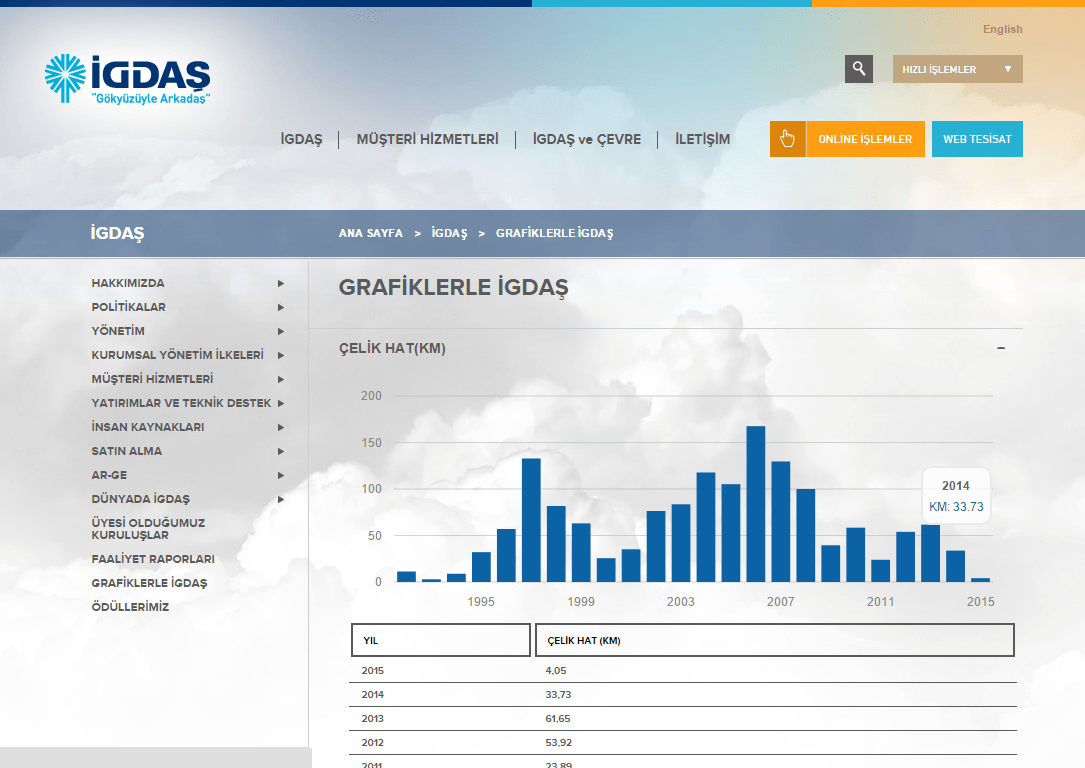Click the IGDAŞ logo

click(x=127, y=79)
